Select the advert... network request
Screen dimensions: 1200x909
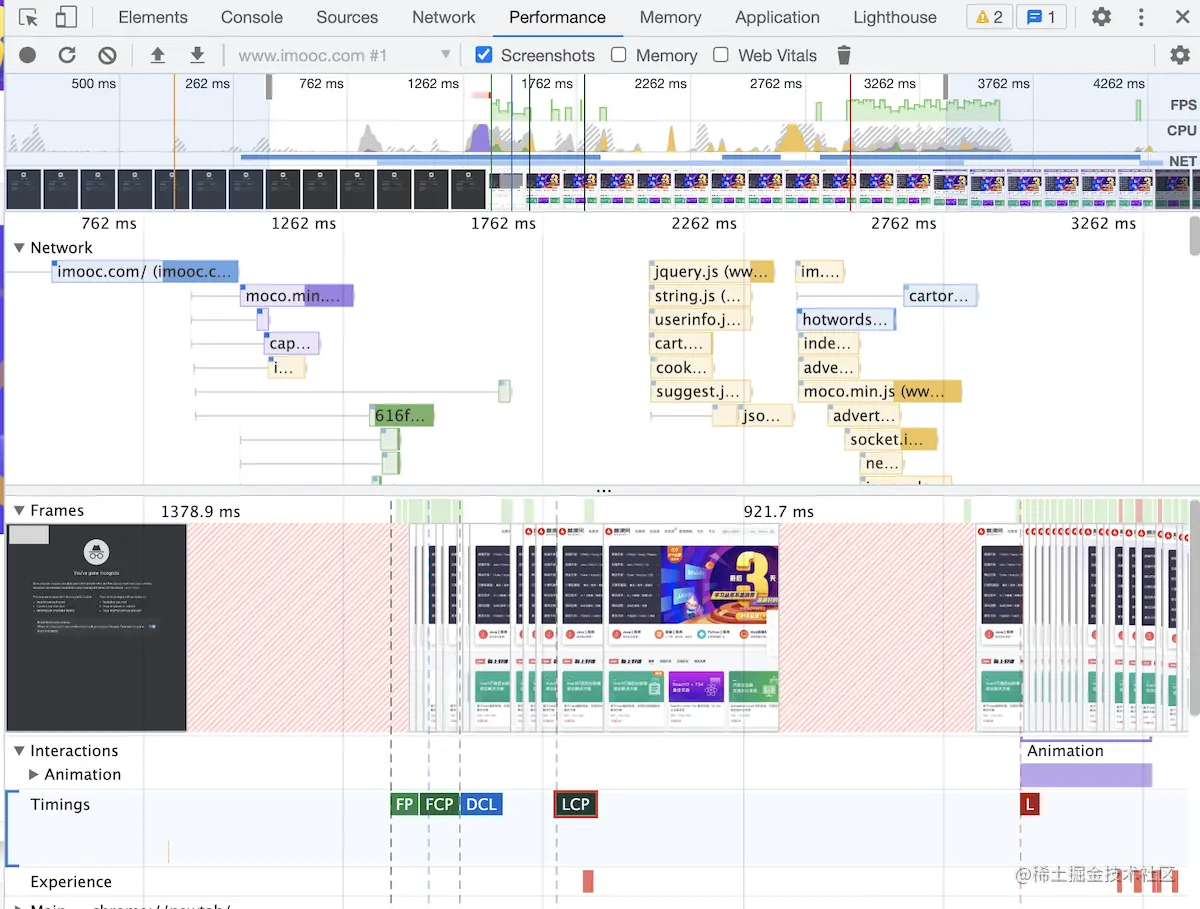866,415
